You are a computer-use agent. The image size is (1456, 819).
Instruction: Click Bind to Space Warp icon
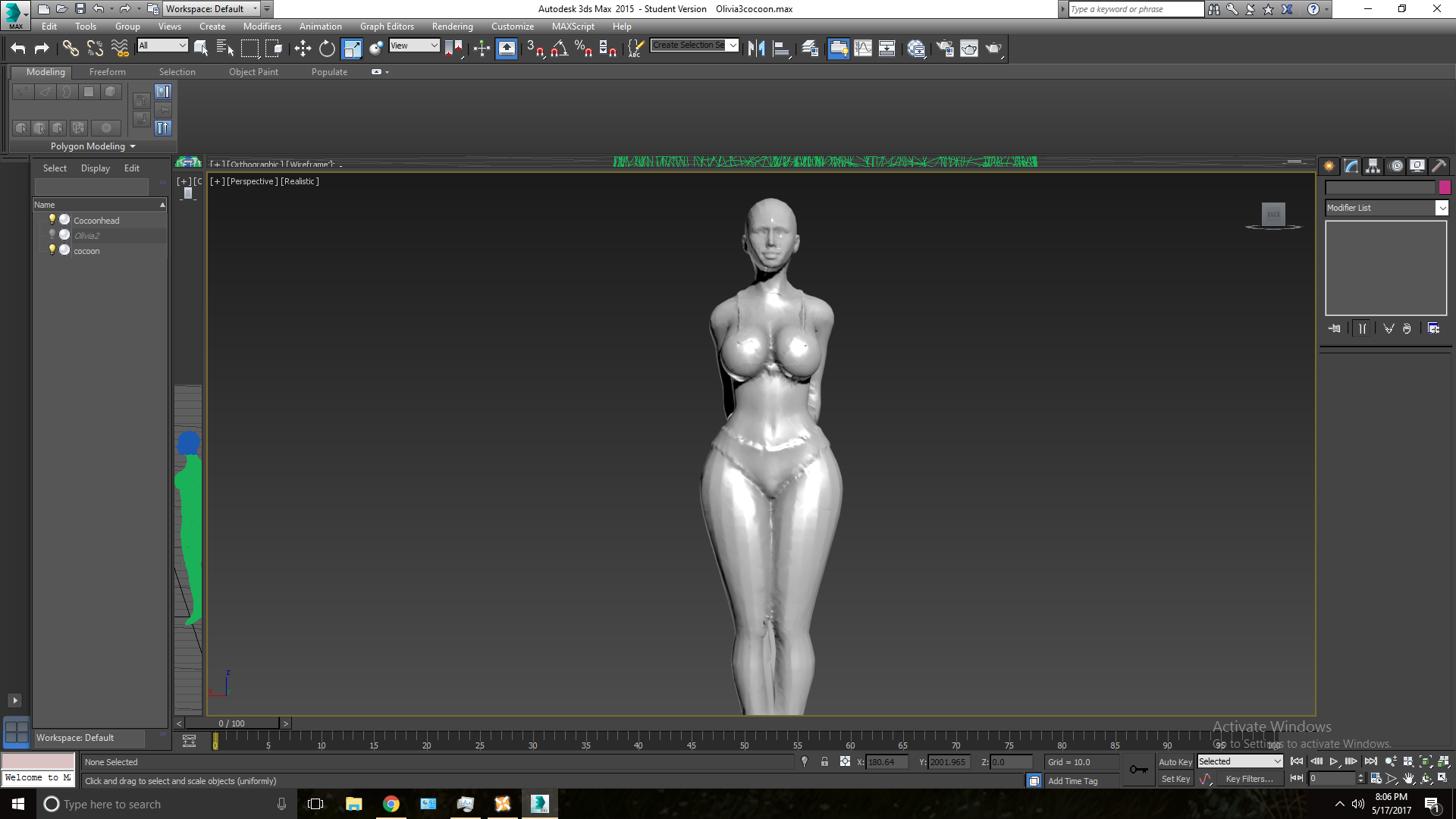pos(120,49)
